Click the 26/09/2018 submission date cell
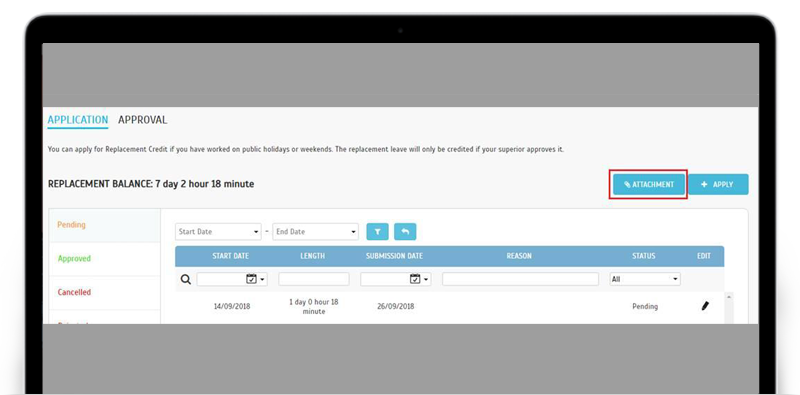The image size is (800, 395). coord(396,307)
